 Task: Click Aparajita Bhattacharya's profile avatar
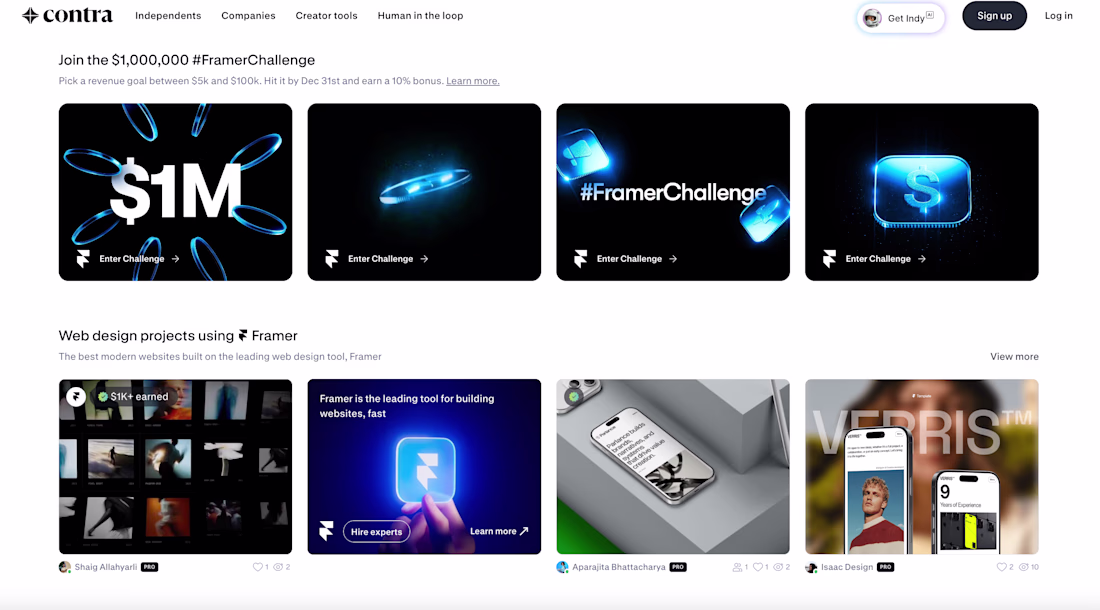[562, 567]
